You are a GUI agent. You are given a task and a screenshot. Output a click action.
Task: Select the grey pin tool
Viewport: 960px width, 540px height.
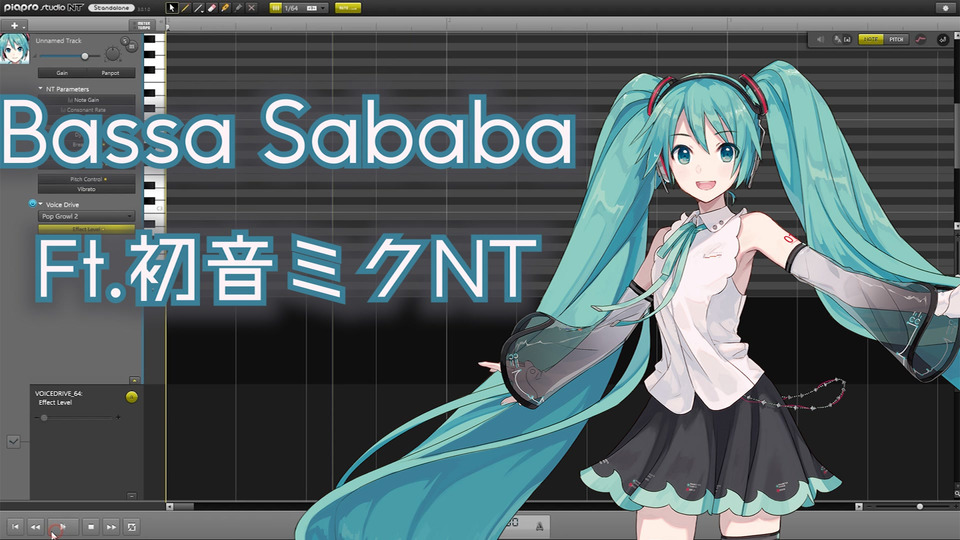click(x=238, y=8)
